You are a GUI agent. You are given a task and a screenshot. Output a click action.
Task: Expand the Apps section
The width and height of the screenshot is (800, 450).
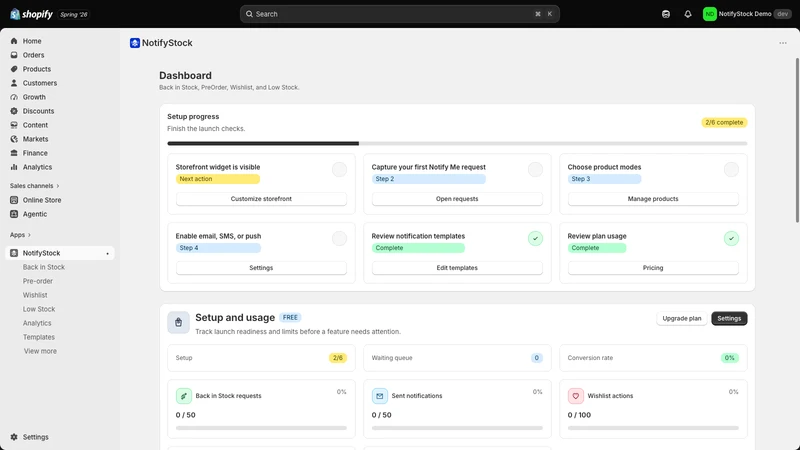click(x=20, y=235)
